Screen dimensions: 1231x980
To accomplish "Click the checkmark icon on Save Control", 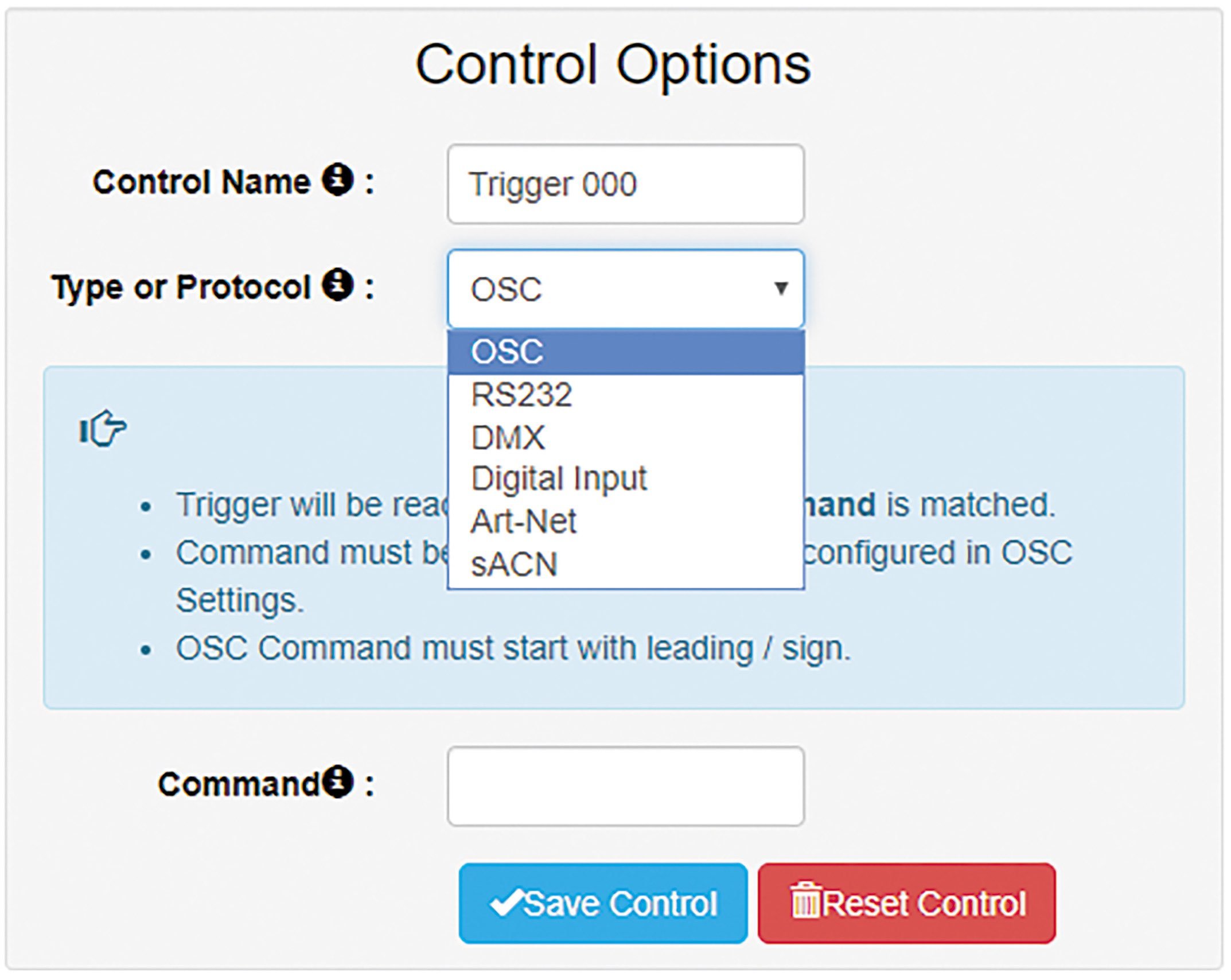I will coord(505,903).
